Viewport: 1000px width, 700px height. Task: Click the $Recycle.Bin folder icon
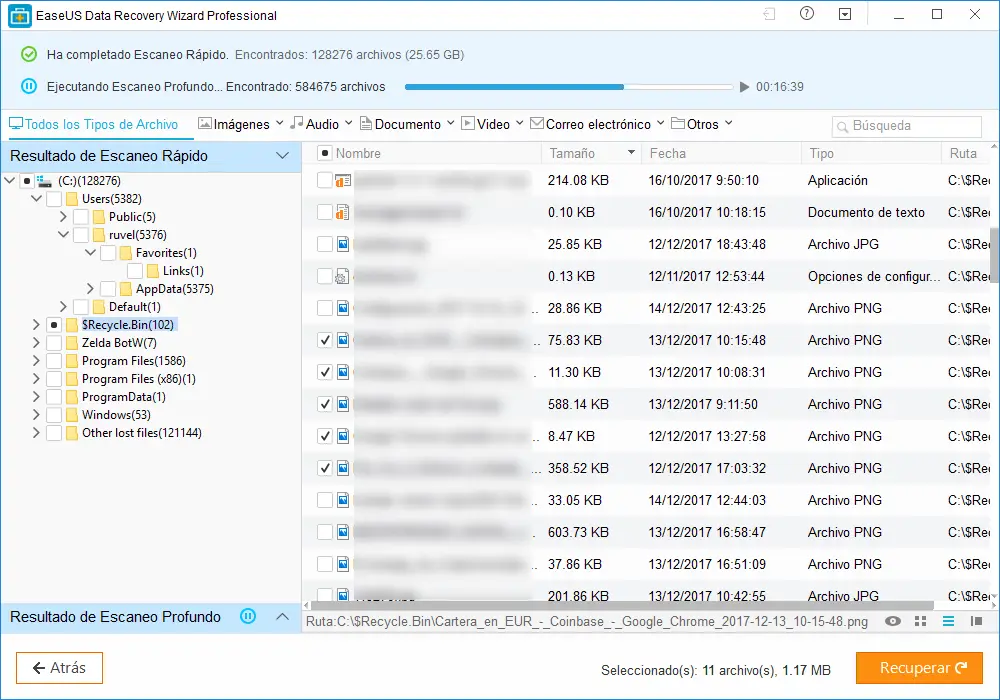pyautogui.click(x=72, y=325)
